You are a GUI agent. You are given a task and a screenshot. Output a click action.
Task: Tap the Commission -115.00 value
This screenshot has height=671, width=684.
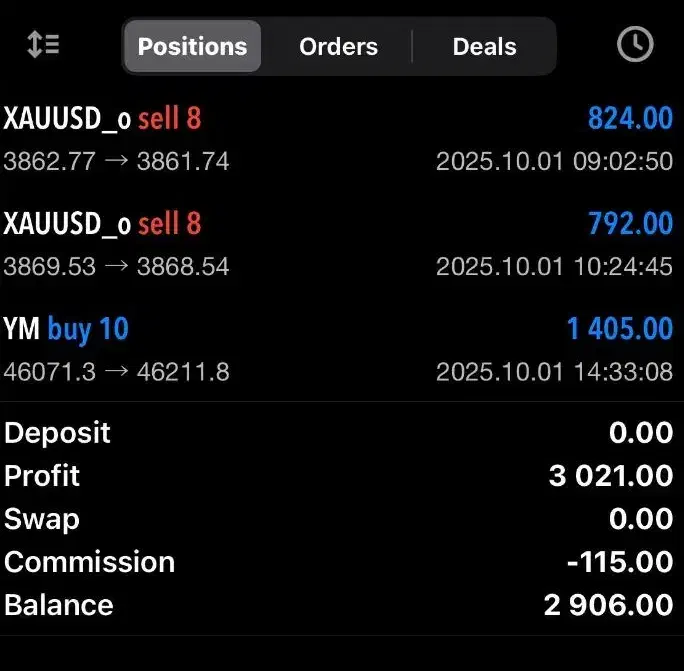pos(619,562)
